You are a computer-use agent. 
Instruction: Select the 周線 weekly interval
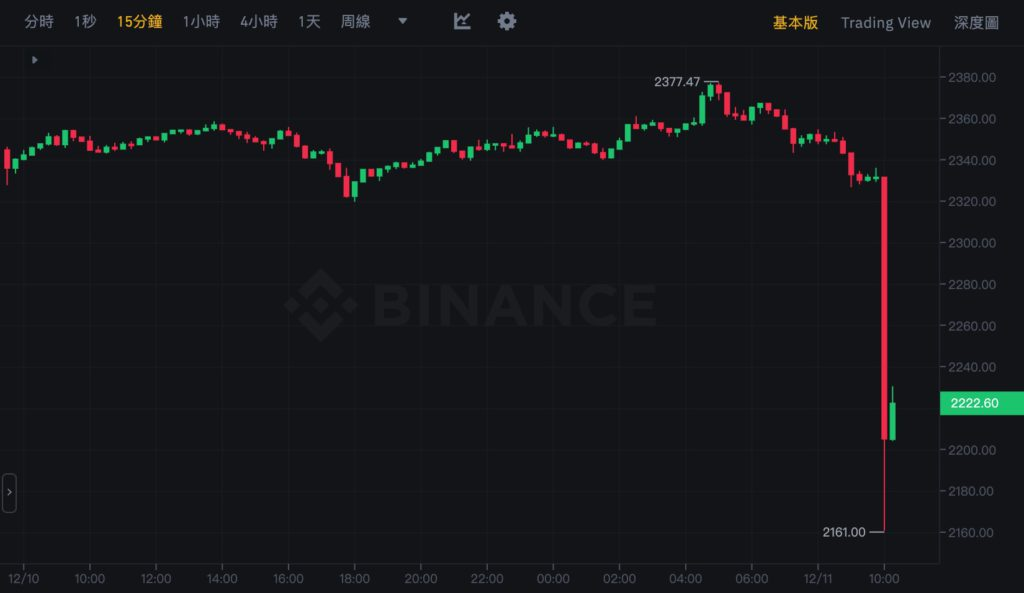356,21
